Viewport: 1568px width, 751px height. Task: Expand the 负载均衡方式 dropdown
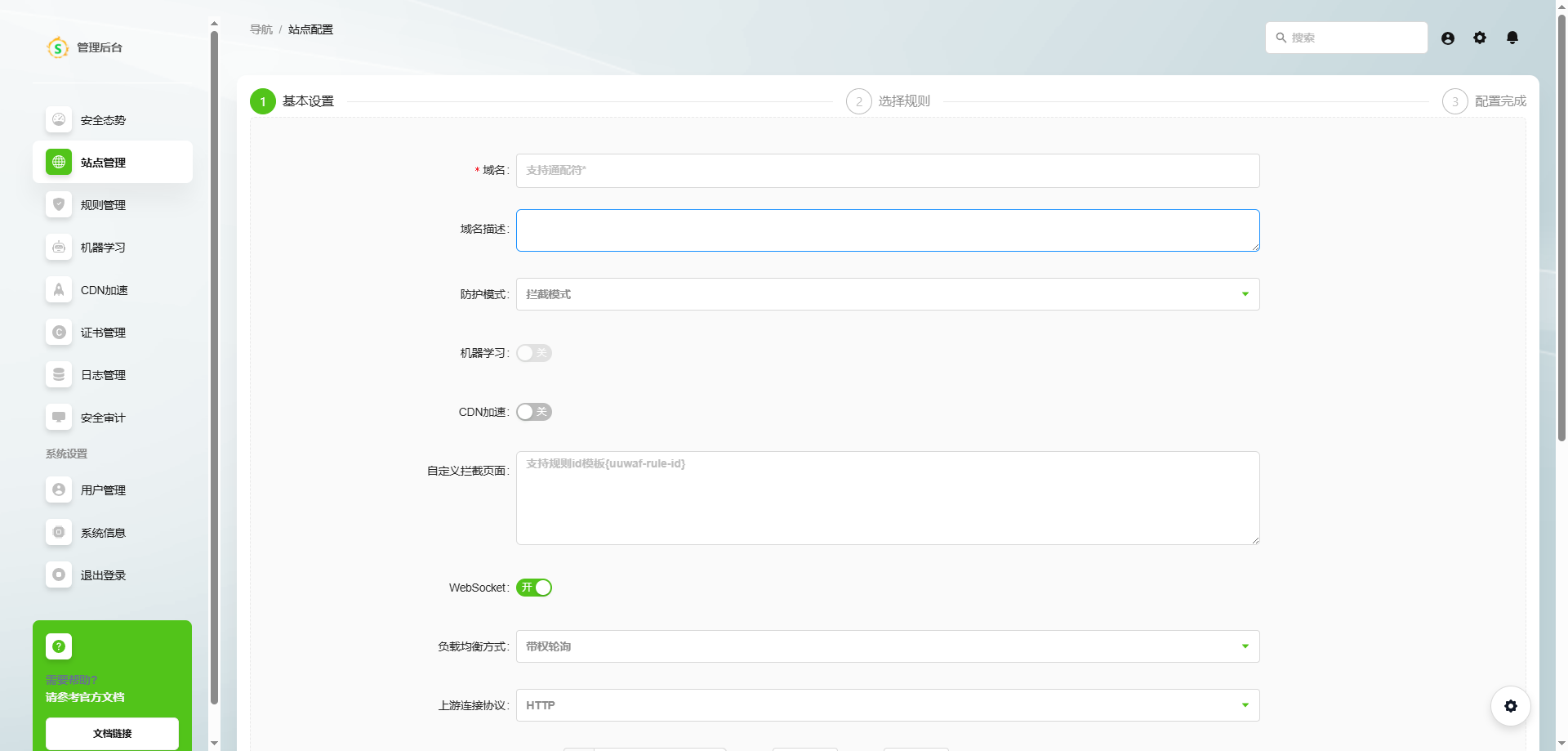(887, 646)
